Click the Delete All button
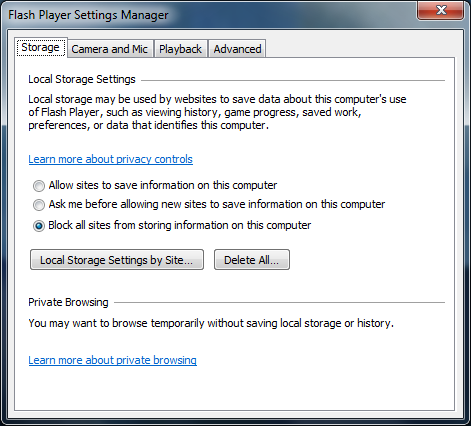 coord(252,260)
